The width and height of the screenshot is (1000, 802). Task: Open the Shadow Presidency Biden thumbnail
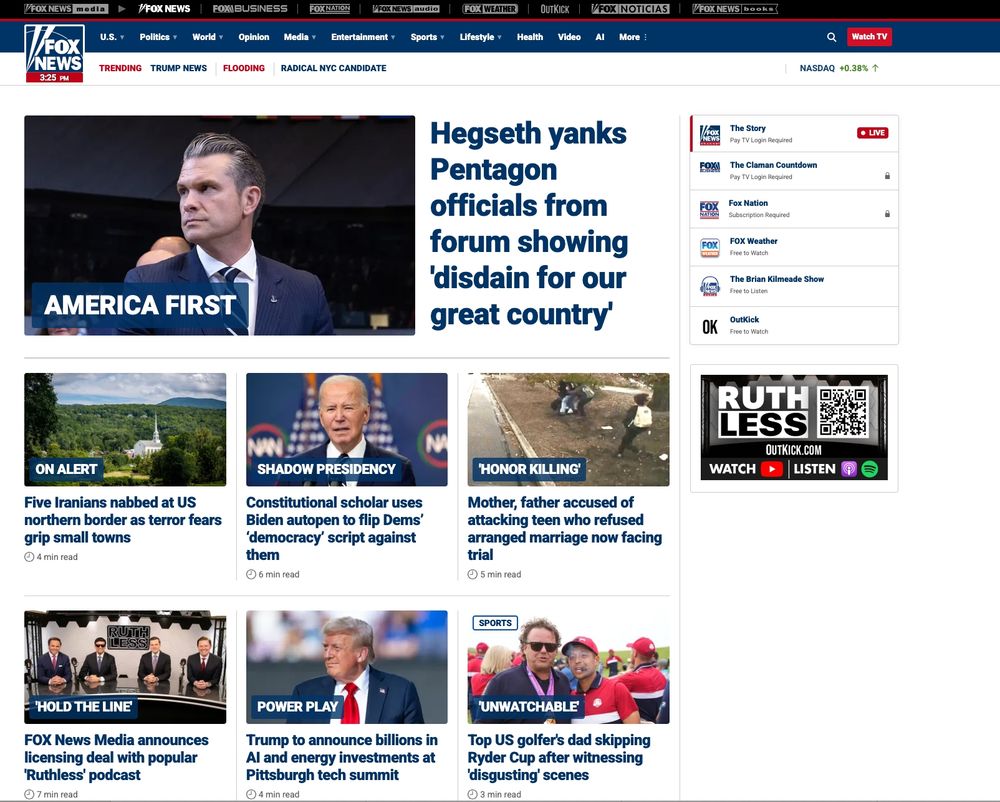(x=347, y=430)
